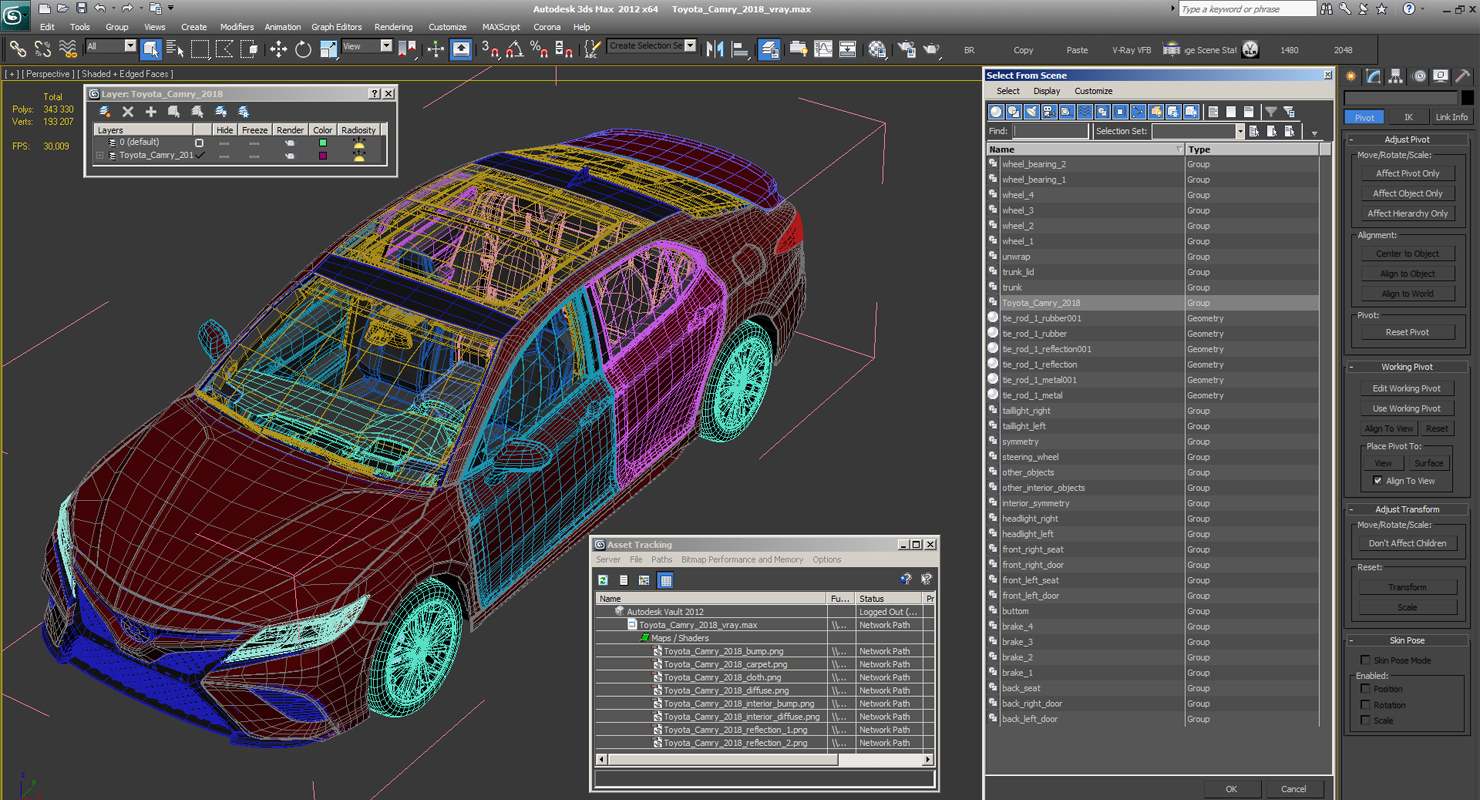The height and width of the screenshot is (800, 1480).
Task: Click the Center to Object button
Action: pos(1407,253)
